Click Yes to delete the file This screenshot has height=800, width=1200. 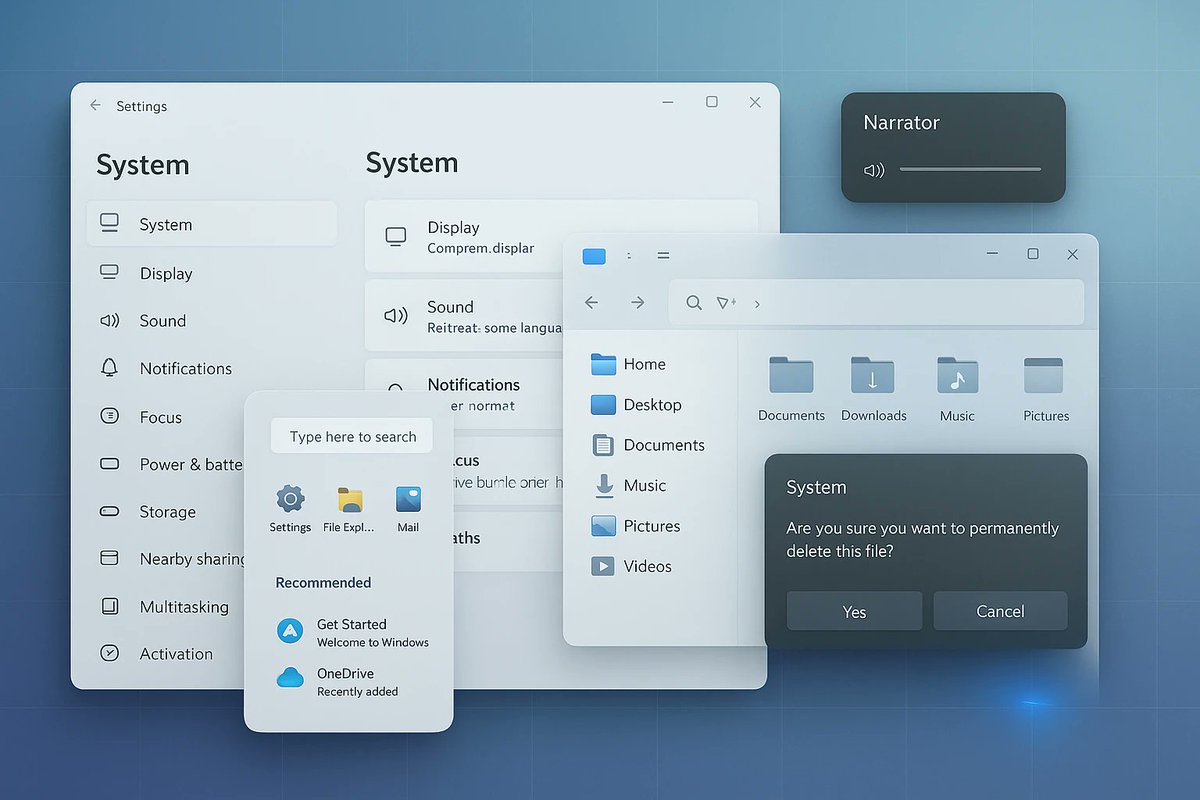[x=853, y=611]
